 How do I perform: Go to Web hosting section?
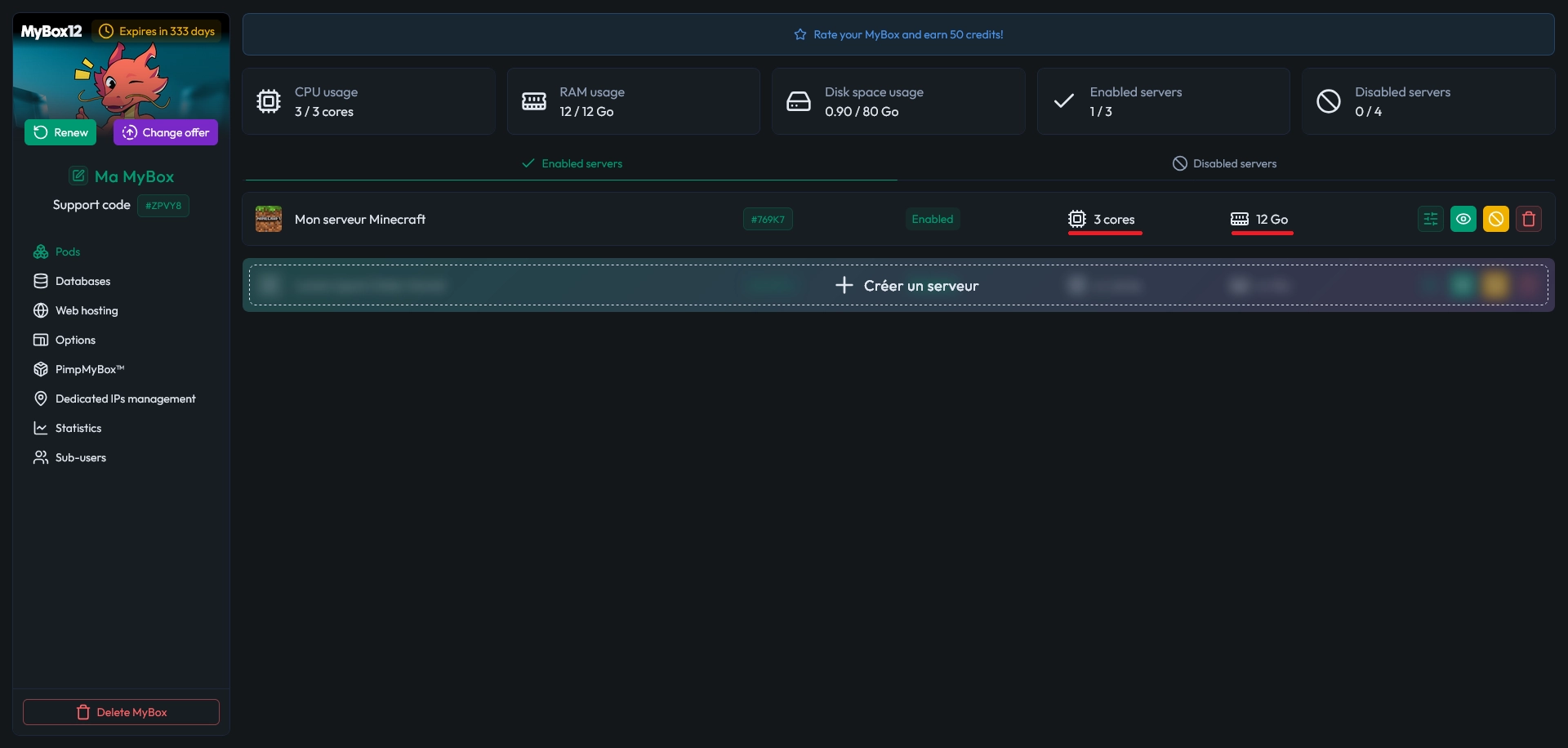click(x=86, y=310)
